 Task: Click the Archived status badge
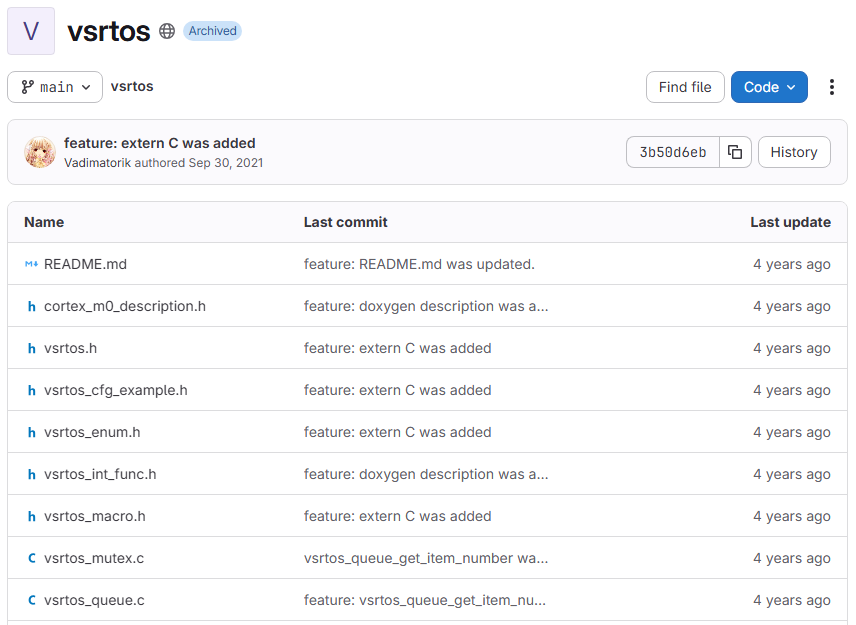(x=212, y=31)
